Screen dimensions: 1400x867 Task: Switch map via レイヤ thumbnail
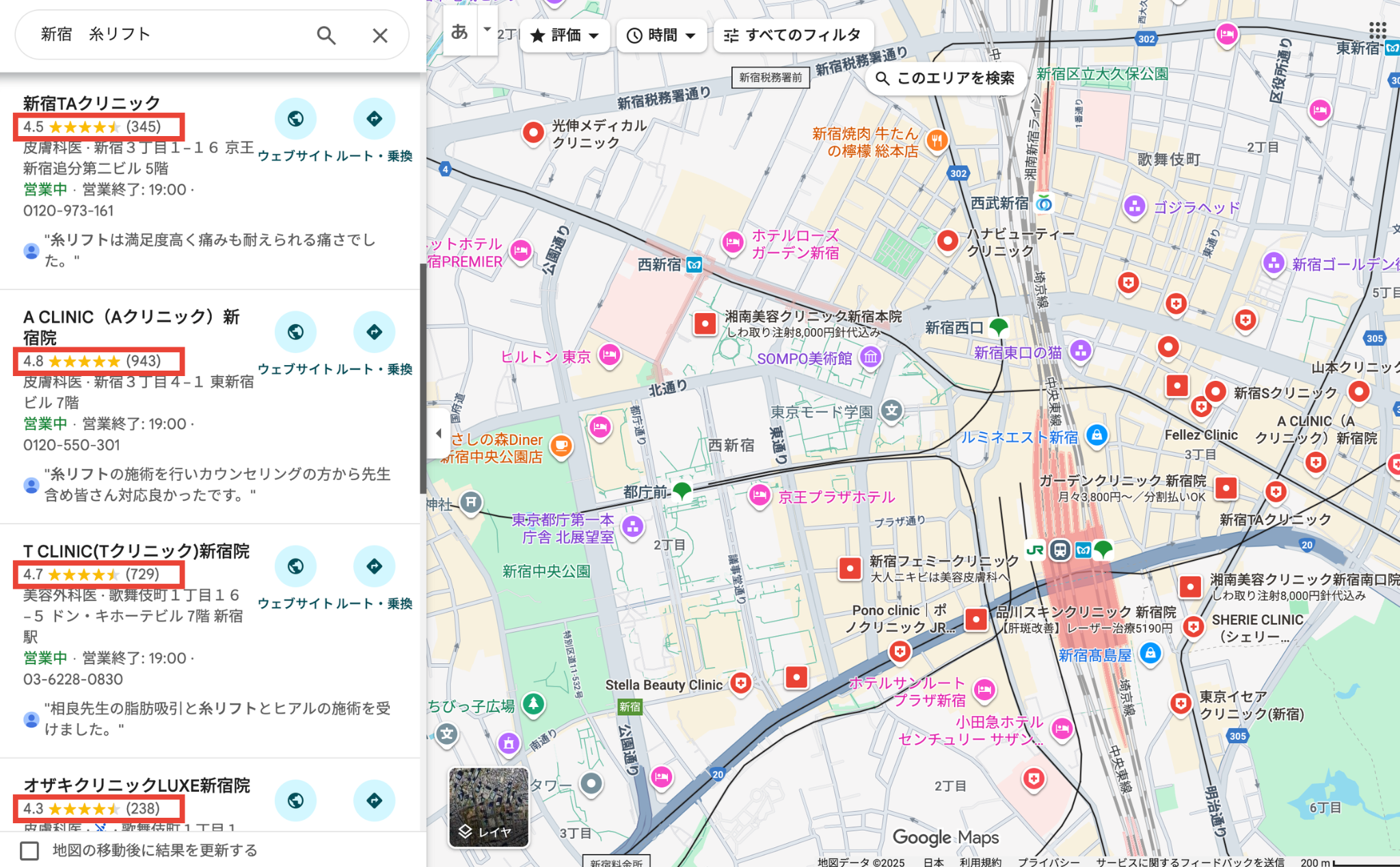coord(488,807)
